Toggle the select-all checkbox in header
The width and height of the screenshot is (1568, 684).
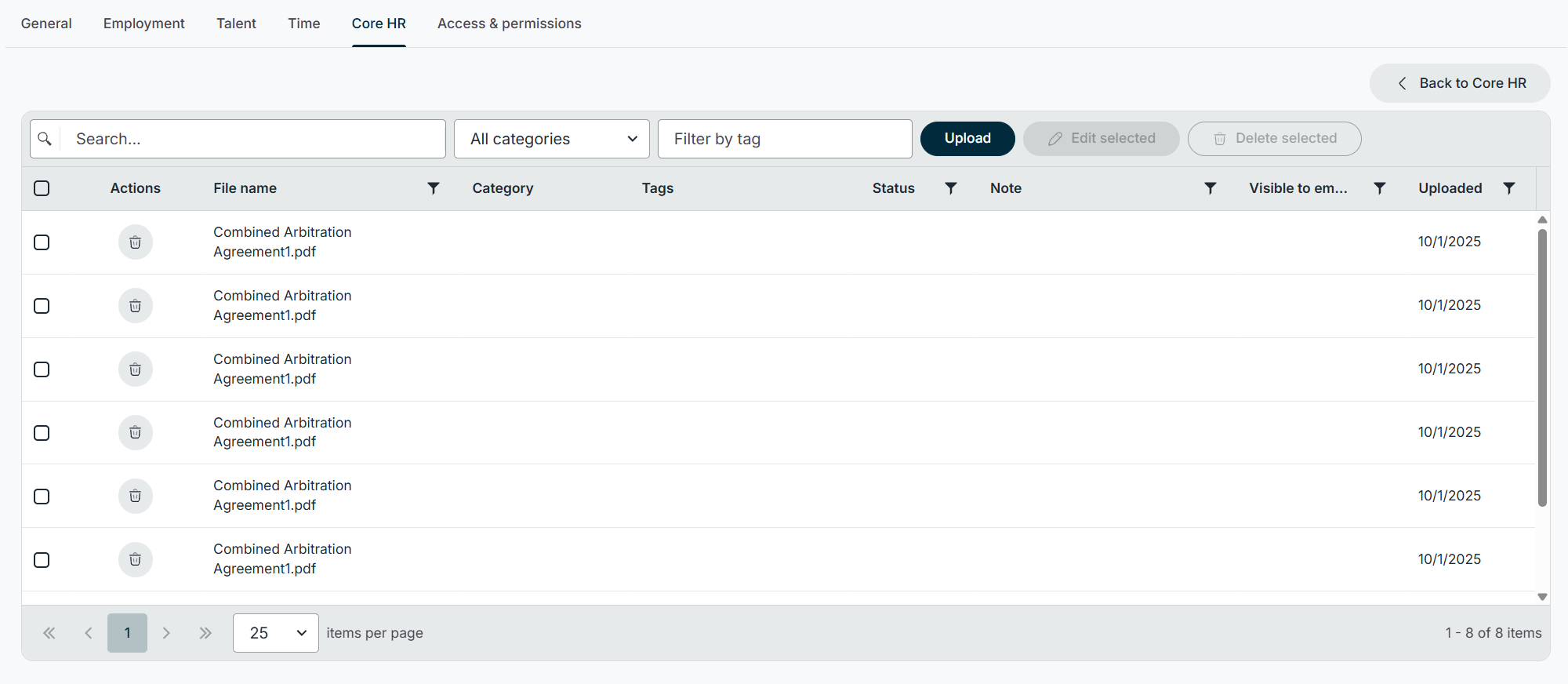click(42, 188)
